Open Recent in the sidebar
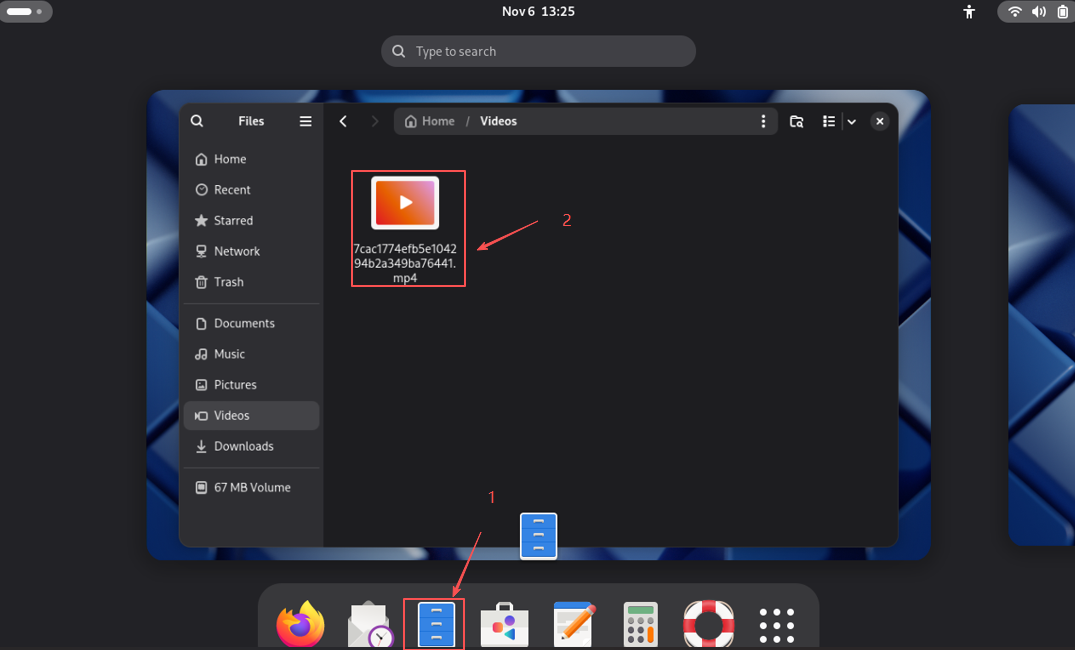1075x650 pixels. click(232, 190)
